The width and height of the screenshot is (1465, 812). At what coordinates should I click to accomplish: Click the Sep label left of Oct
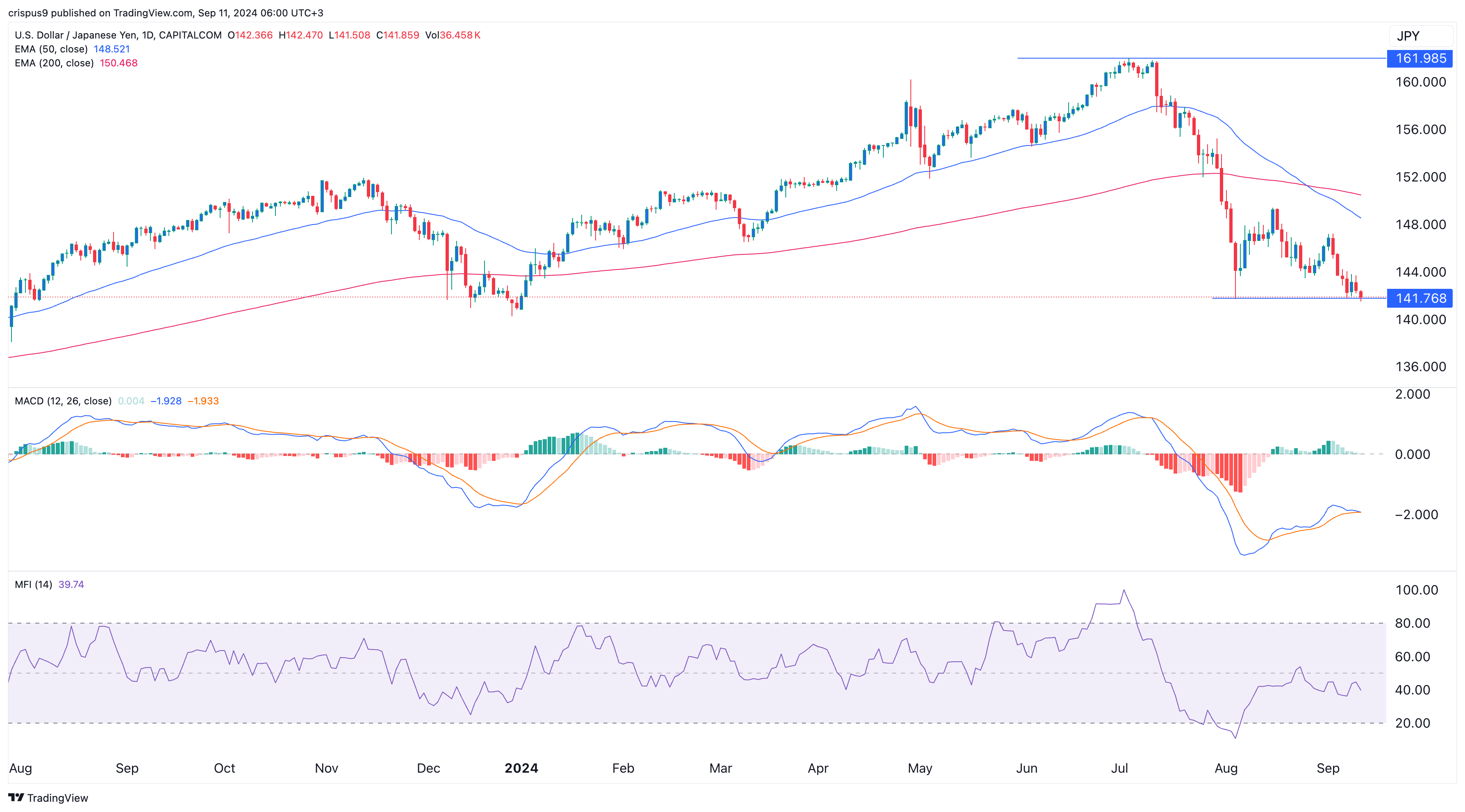[127, 768]
